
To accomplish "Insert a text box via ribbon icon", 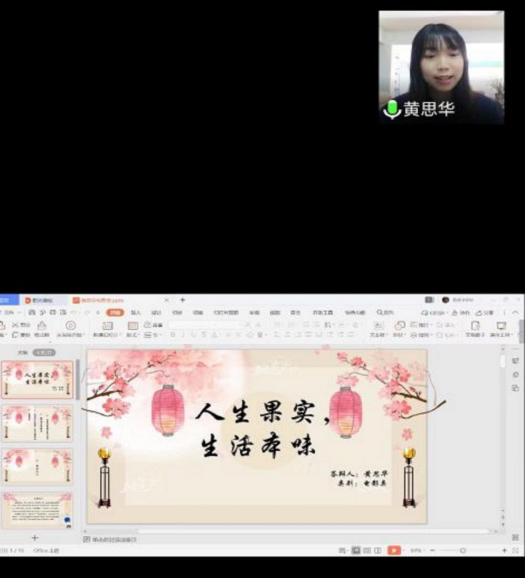I will 378,325.
